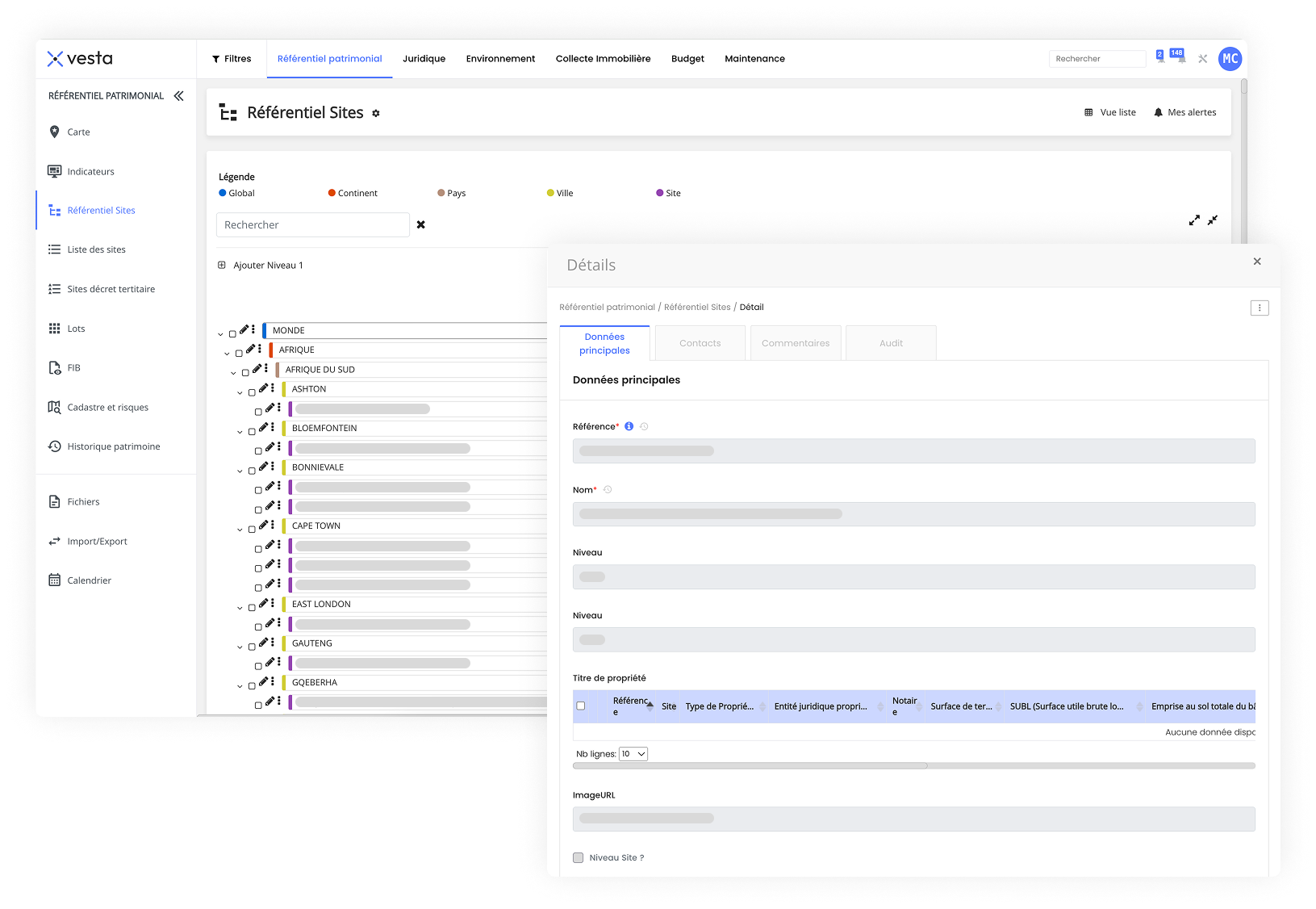Collapse the AFRIQUE tree node
The image size is (1316, 909).
click(227, 354)
